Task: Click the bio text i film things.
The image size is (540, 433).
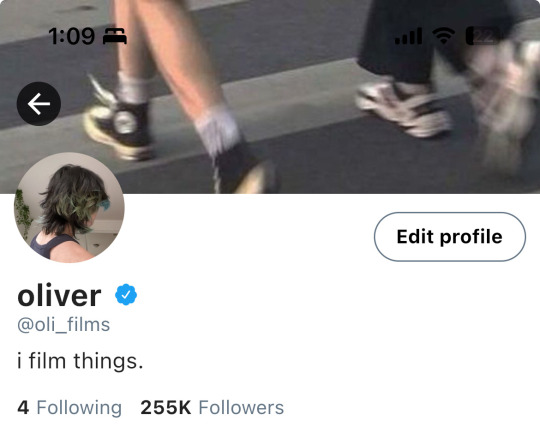Action: coord(80,361)
